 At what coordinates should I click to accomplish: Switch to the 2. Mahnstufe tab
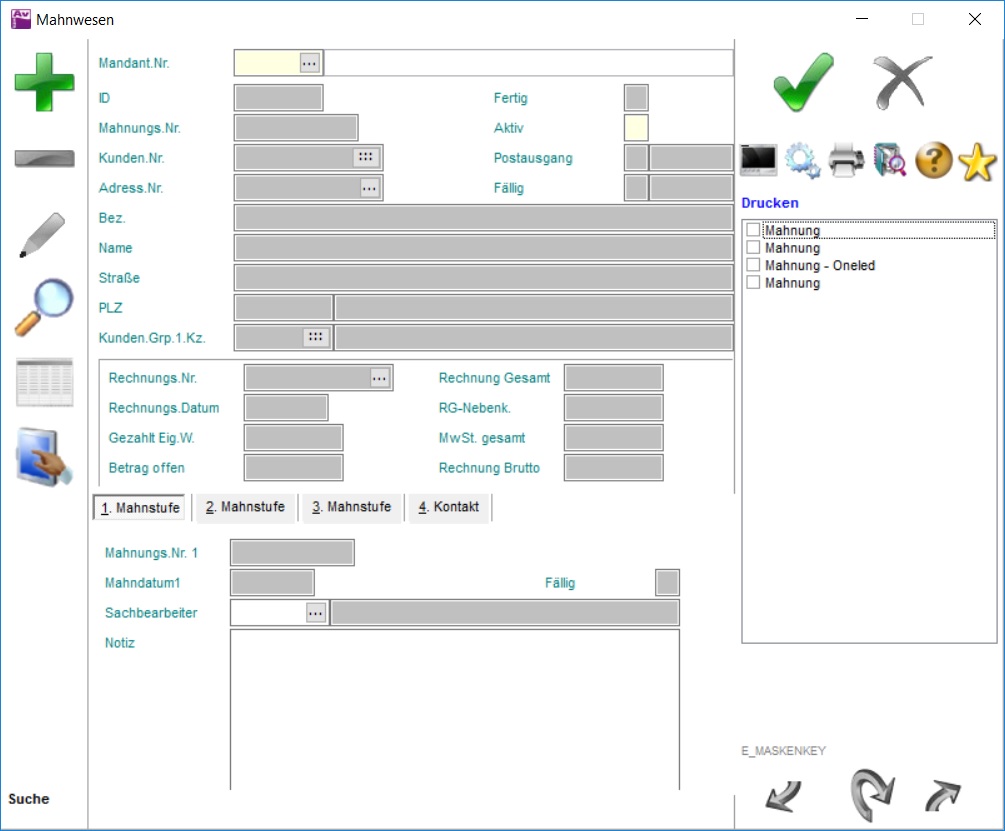point(246,507)
